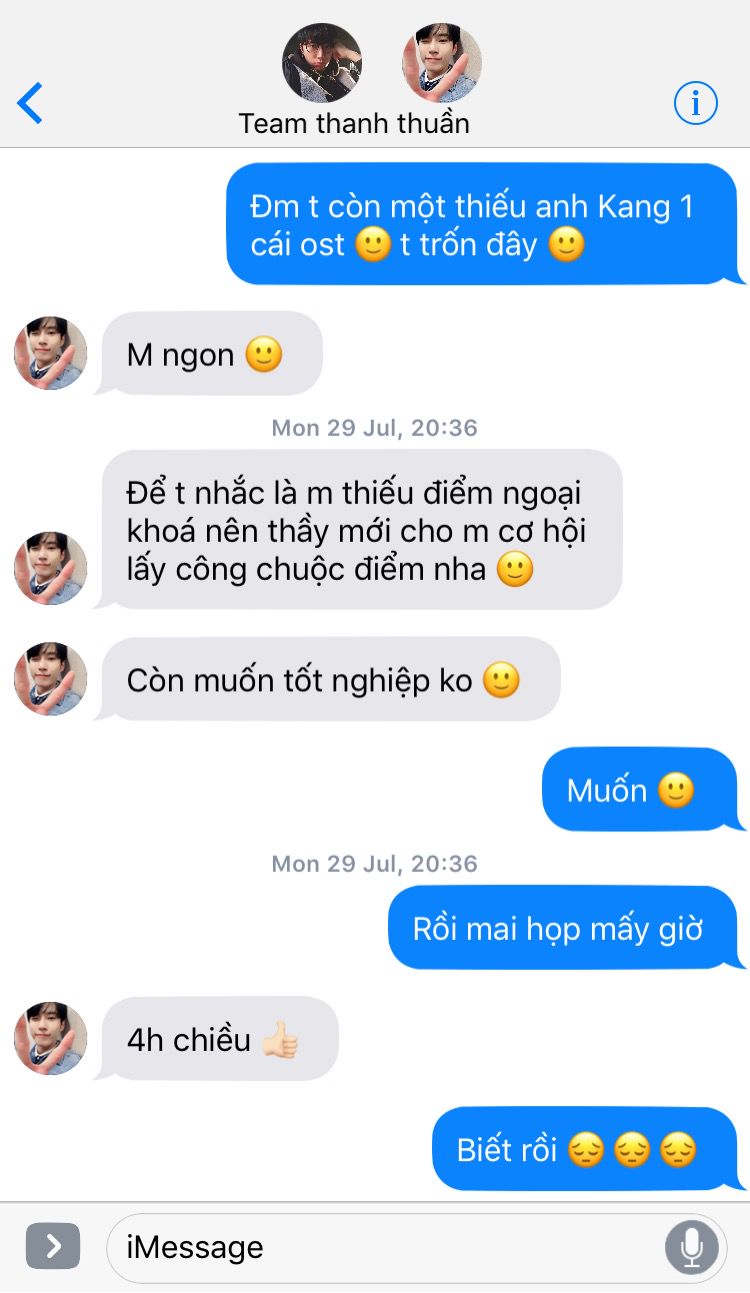Screen dimensions: 750x1293
Task: Tap the message about 'điểm ngoại khoá'
Action: point(358,529)
